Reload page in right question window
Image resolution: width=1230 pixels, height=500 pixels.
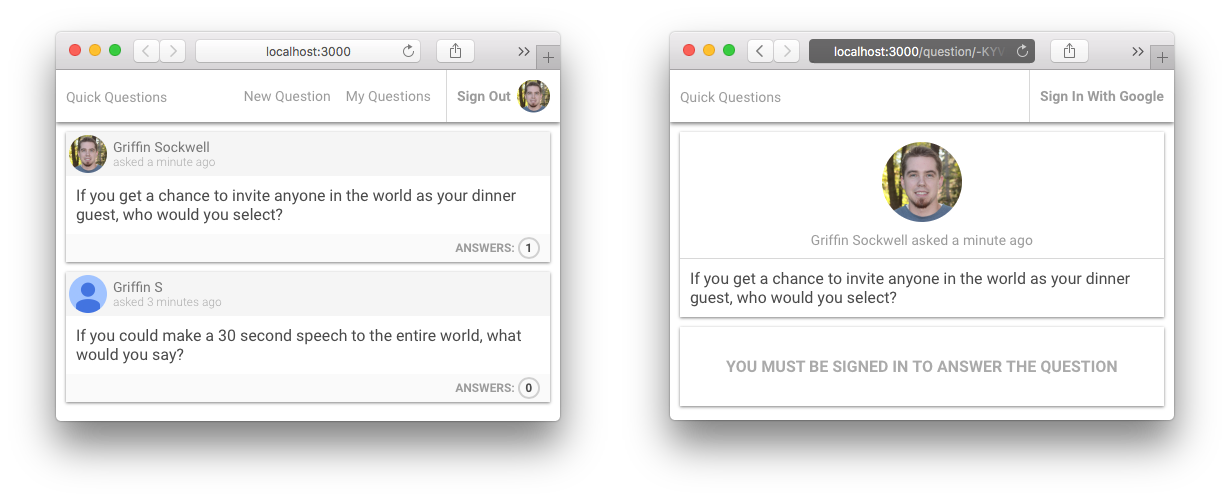pyautogui.click(x=1022, y=51)
